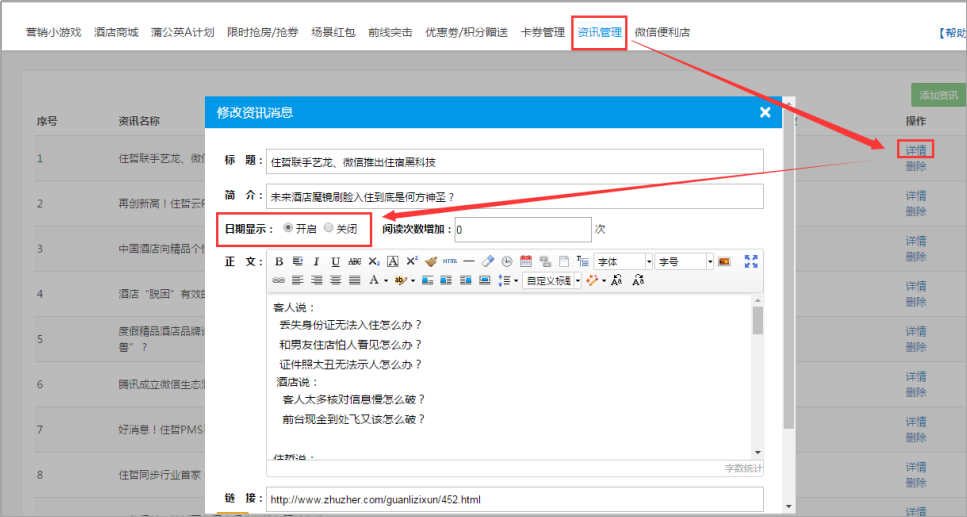Click font color A icon
Viewport: 967px width, 517px height.
(x=374, y=281)
